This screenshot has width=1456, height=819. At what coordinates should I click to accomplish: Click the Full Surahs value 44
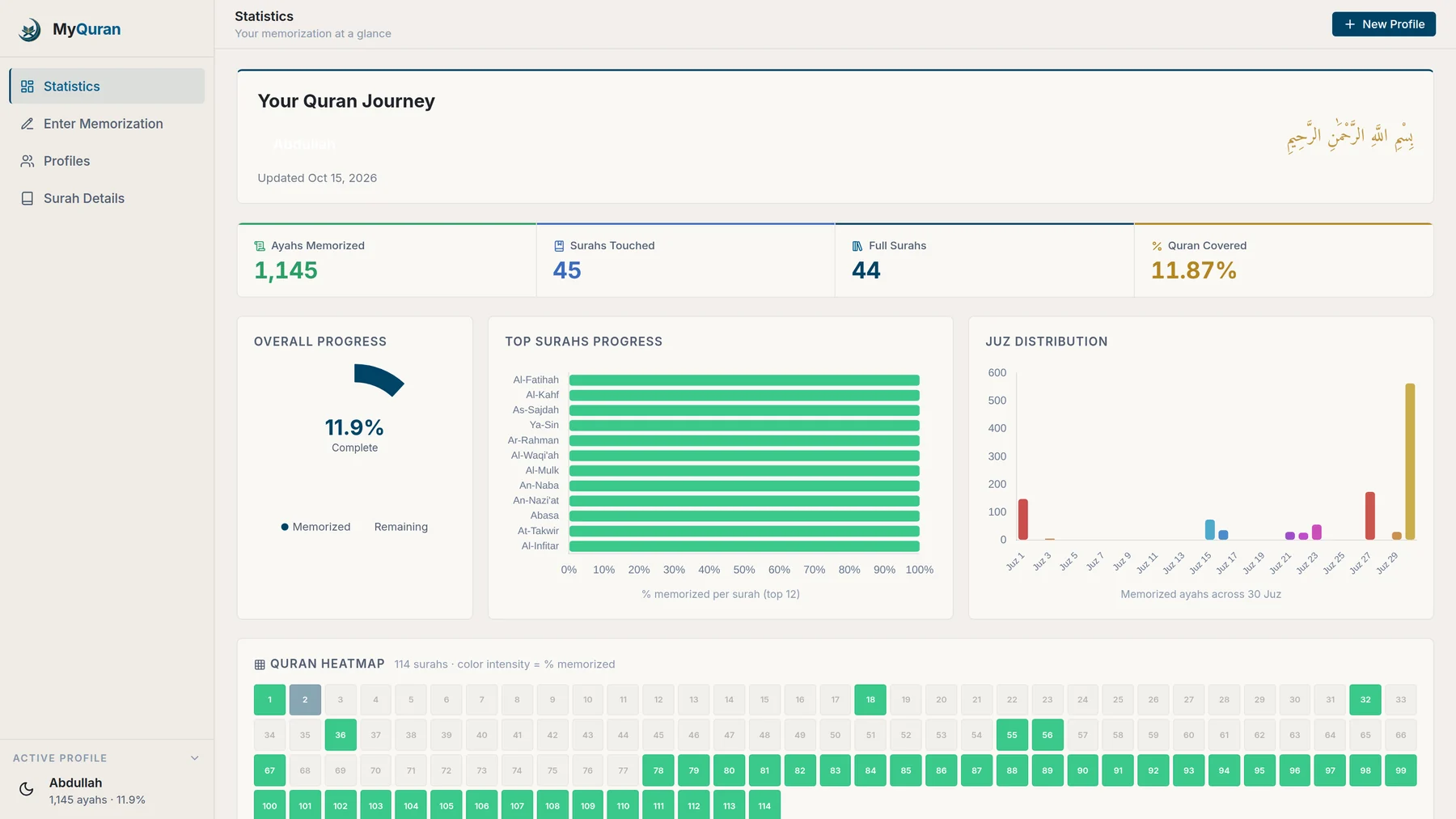866,270
